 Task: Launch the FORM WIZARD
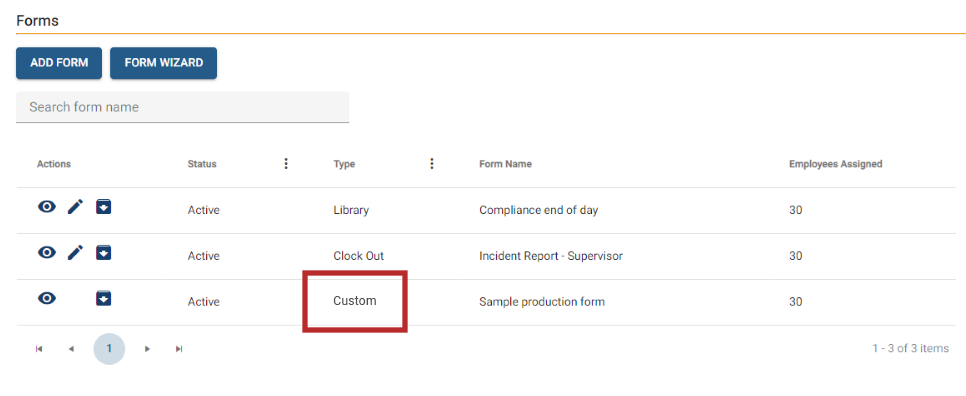tap(163, 63)
